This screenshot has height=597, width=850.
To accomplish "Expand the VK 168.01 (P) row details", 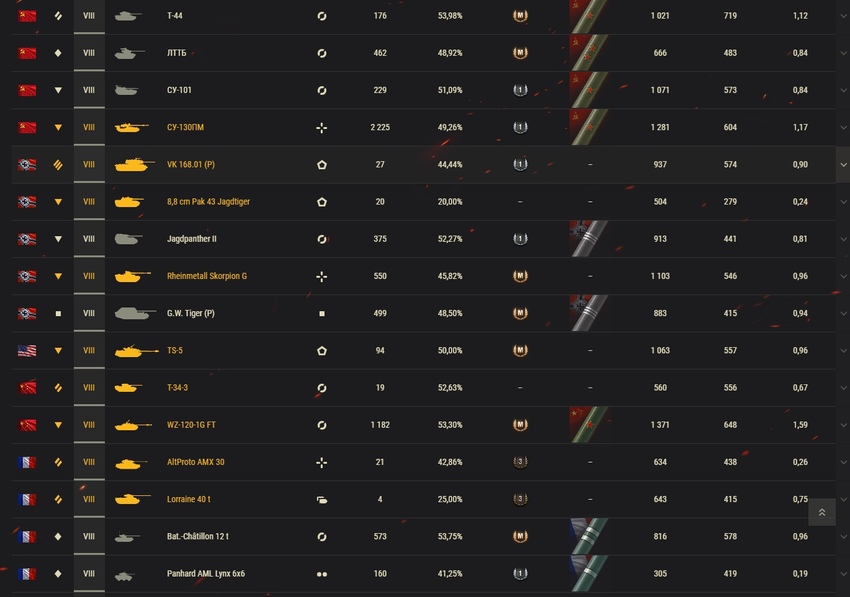I will (843, 165).
